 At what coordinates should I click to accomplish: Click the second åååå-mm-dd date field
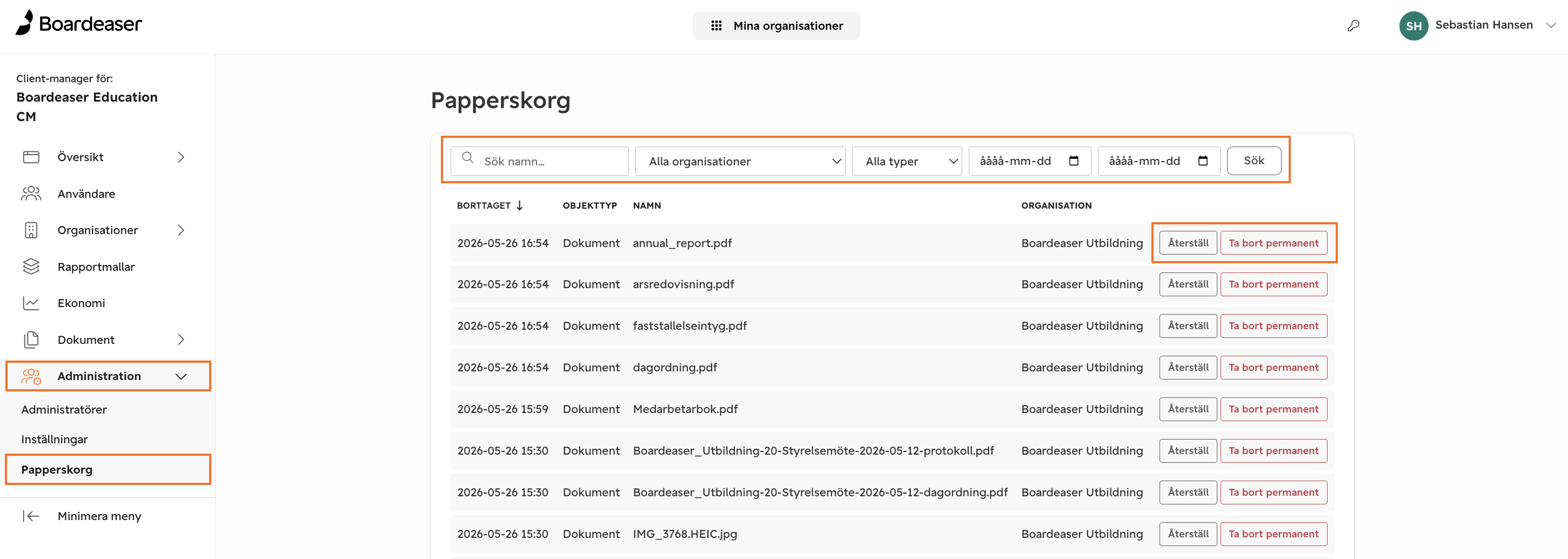[x=1158, y=161]
